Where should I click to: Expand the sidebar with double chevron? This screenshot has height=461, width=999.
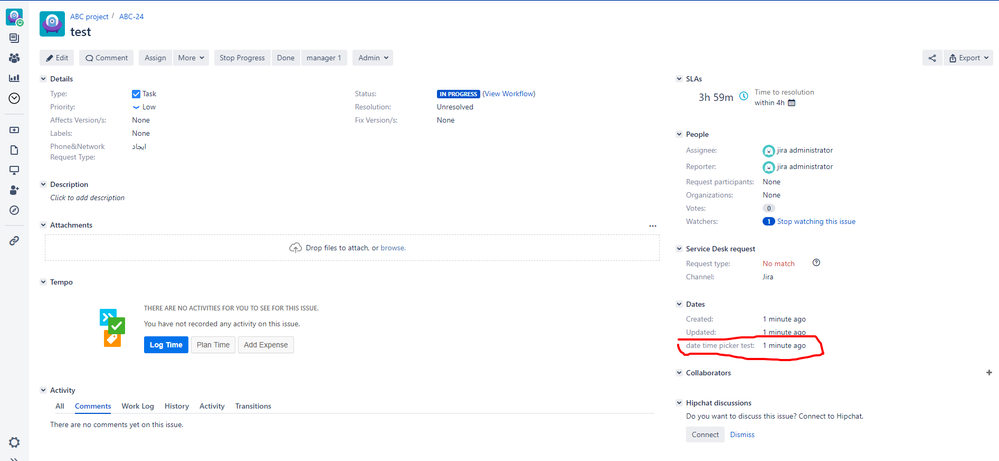[14, 458]
